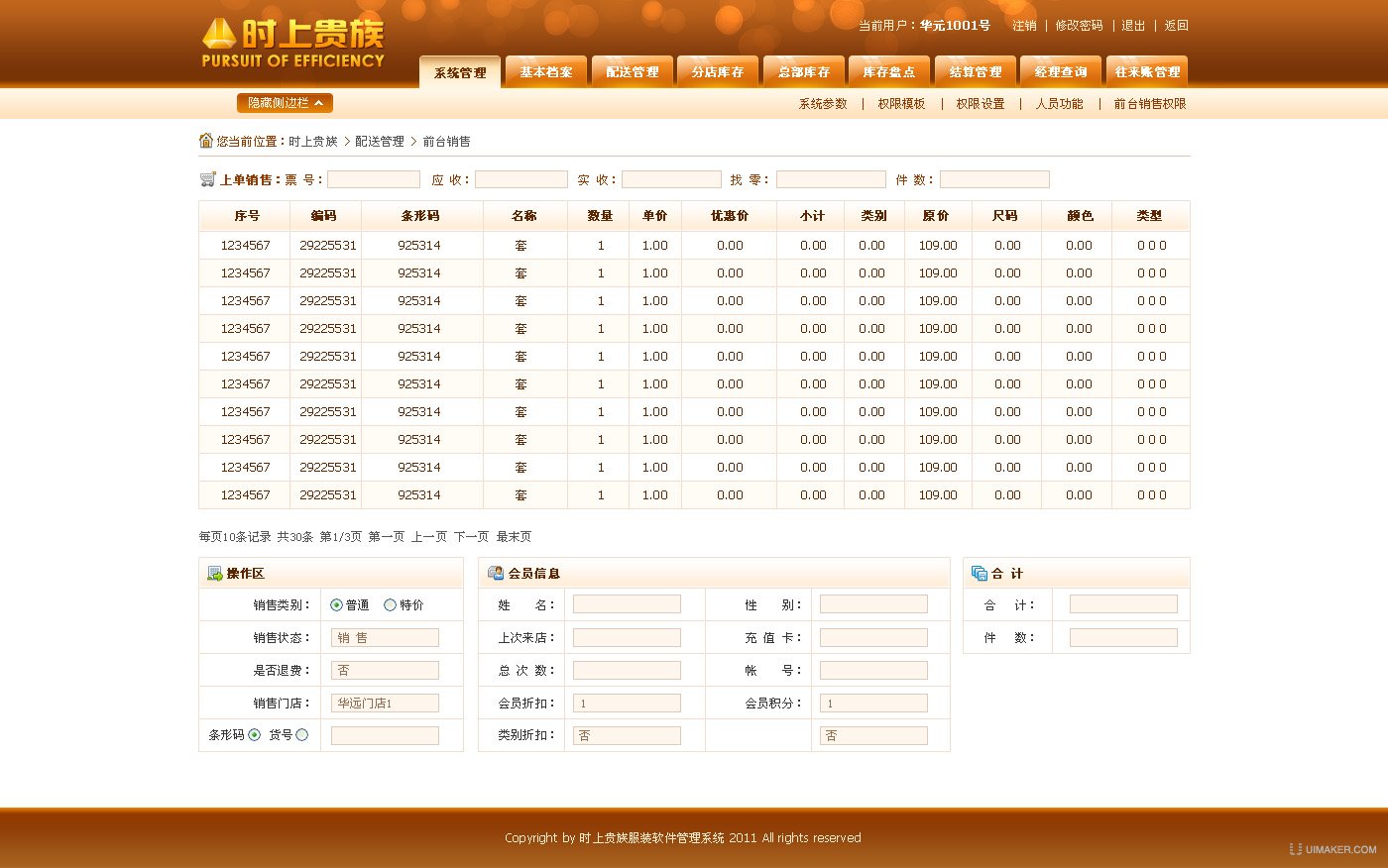Open the 人员功能 submenu item
This screenshot has width=1388, height=868.
[1060, 104]
